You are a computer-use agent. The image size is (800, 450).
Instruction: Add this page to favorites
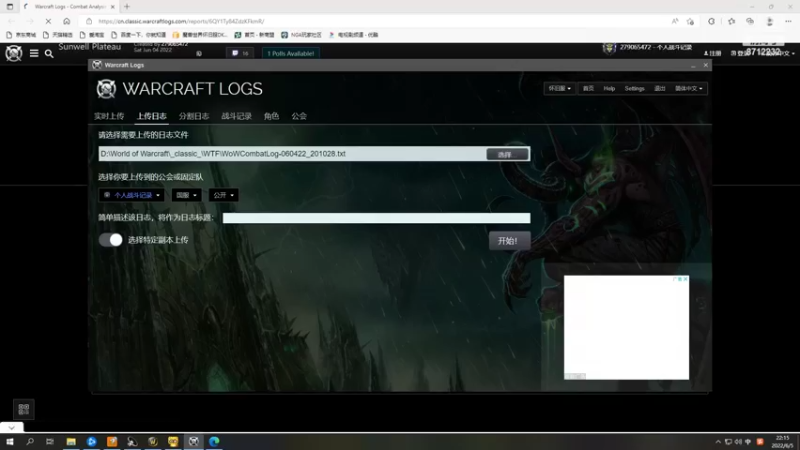690,21
